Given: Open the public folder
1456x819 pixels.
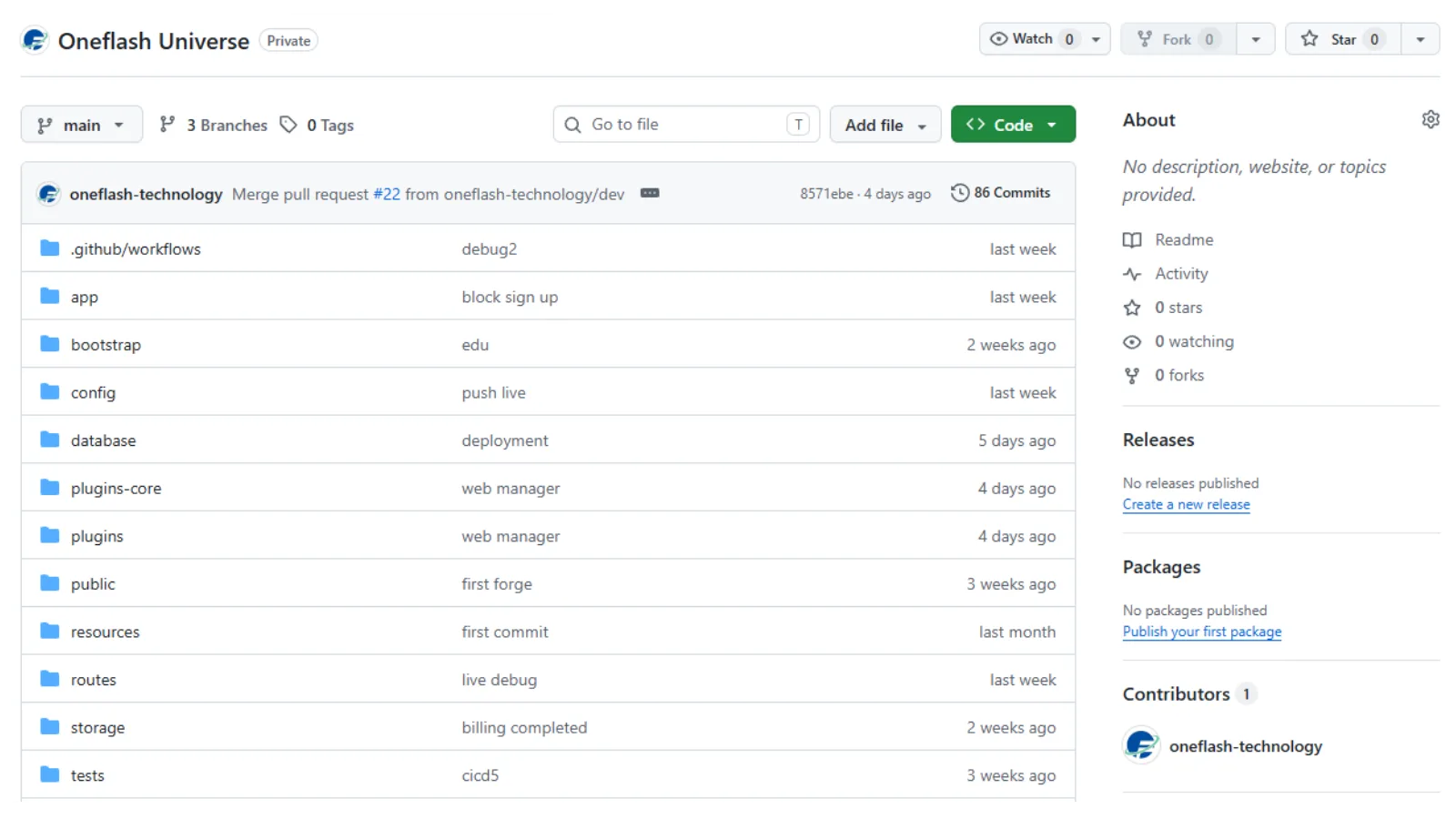Looking at the screenshot, I should click(x=93, y=584).
